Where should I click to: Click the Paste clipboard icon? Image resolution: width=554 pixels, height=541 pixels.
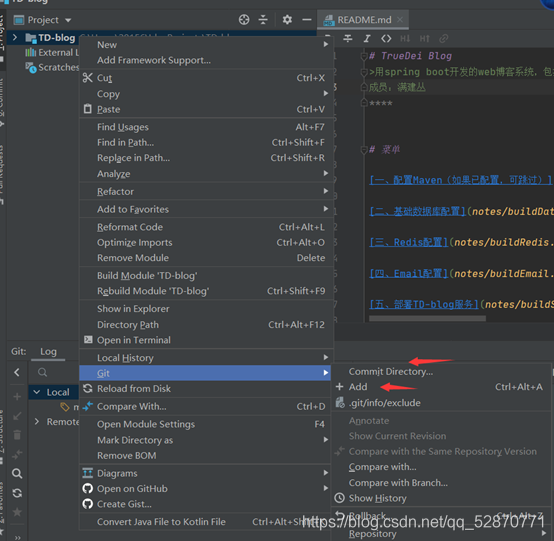tap(88, 109)
